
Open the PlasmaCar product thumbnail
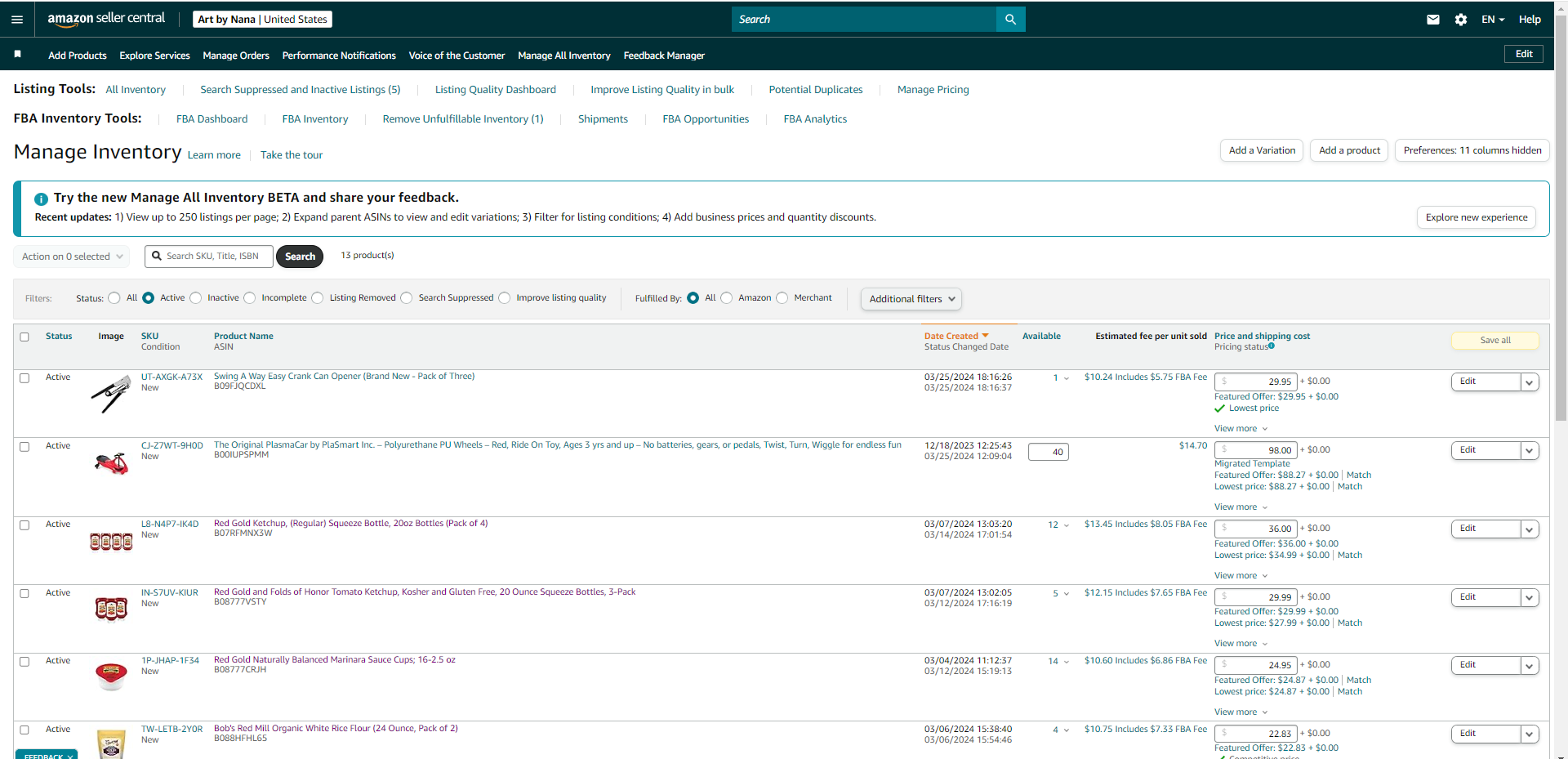point(111,463)
